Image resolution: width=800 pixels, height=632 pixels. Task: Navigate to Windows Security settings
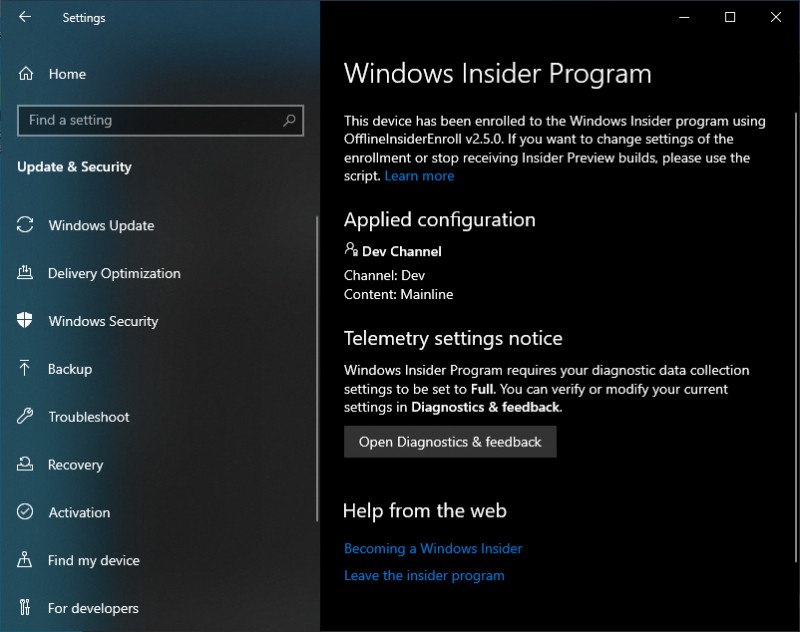point(103,321)
